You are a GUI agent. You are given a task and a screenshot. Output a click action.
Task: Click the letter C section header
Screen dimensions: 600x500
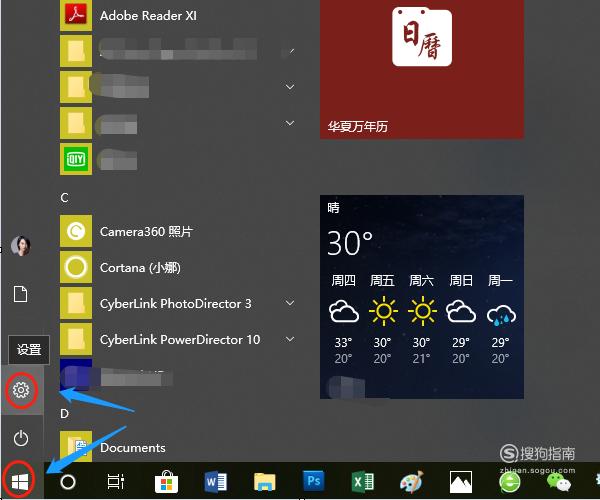[64, 198]
